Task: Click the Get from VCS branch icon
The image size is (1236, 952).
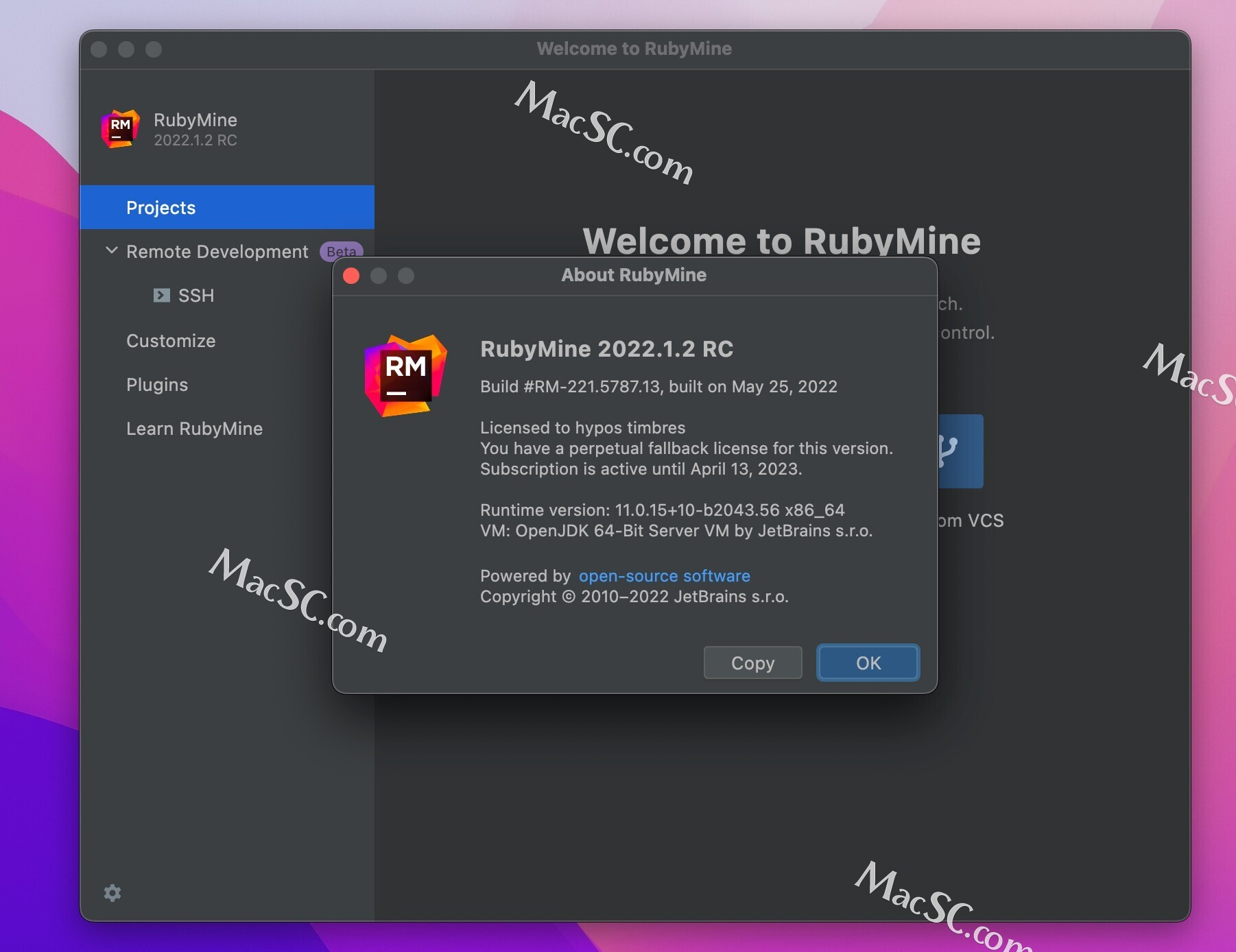Action: point(961,451)
